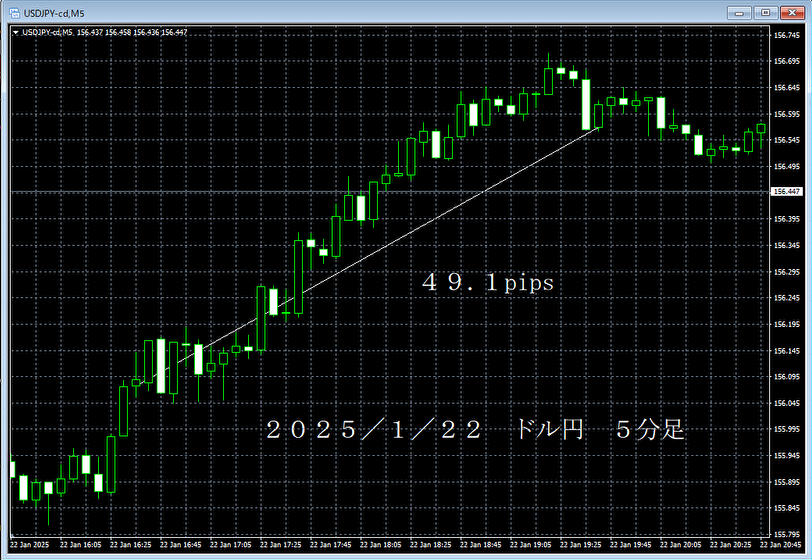Click the 156.395 price scale label
812x560 pixels.
tap(787, 219)
